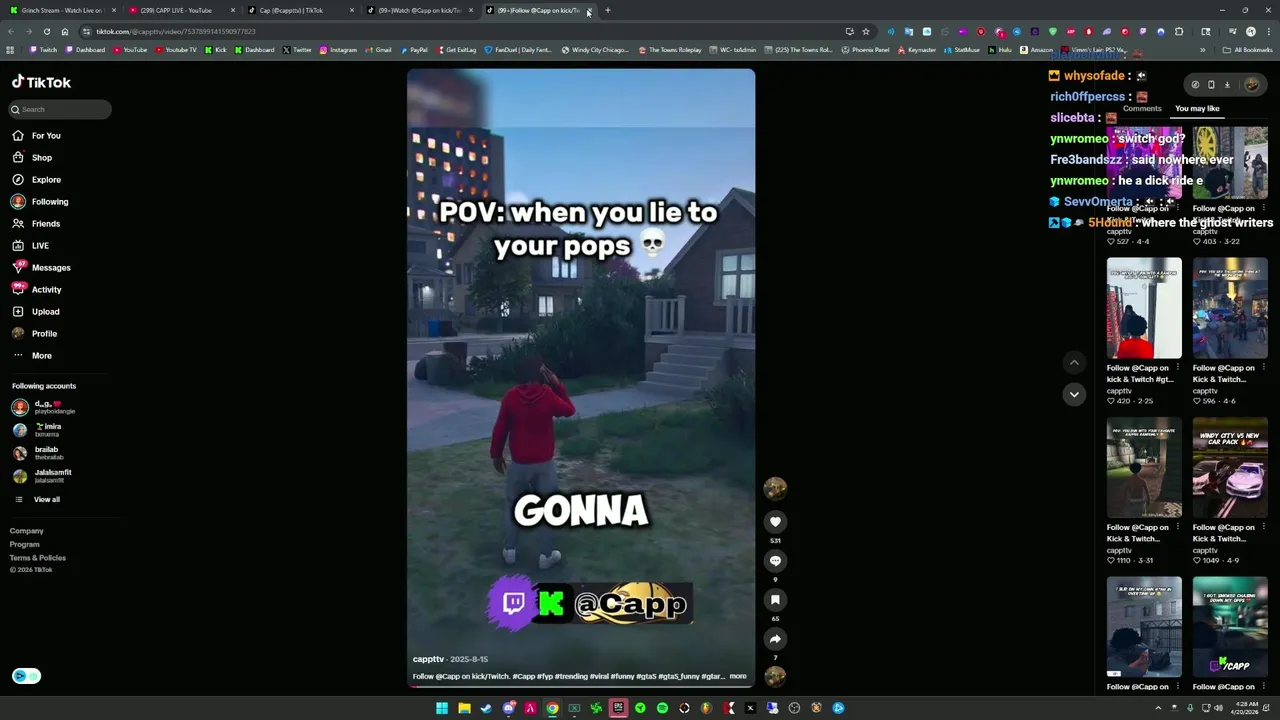Toggle the theme switch at bottom left
The height and width of the screenshot is (720, 1280).
pyautogui.click(x=26, y=676)
